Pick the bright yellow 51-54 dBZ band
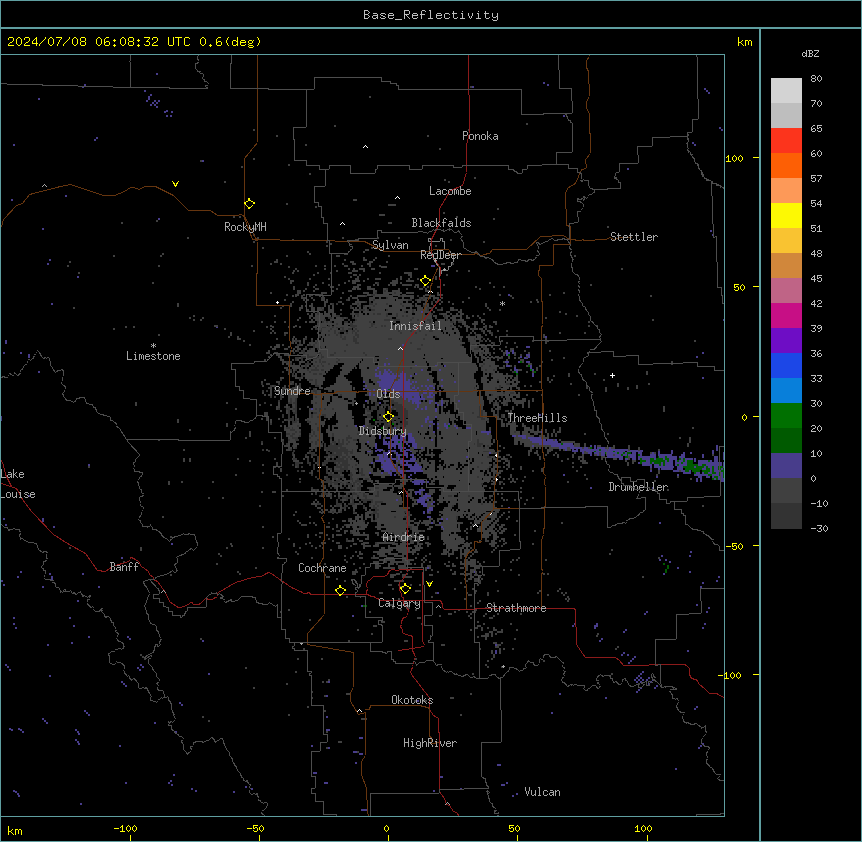 786,215
